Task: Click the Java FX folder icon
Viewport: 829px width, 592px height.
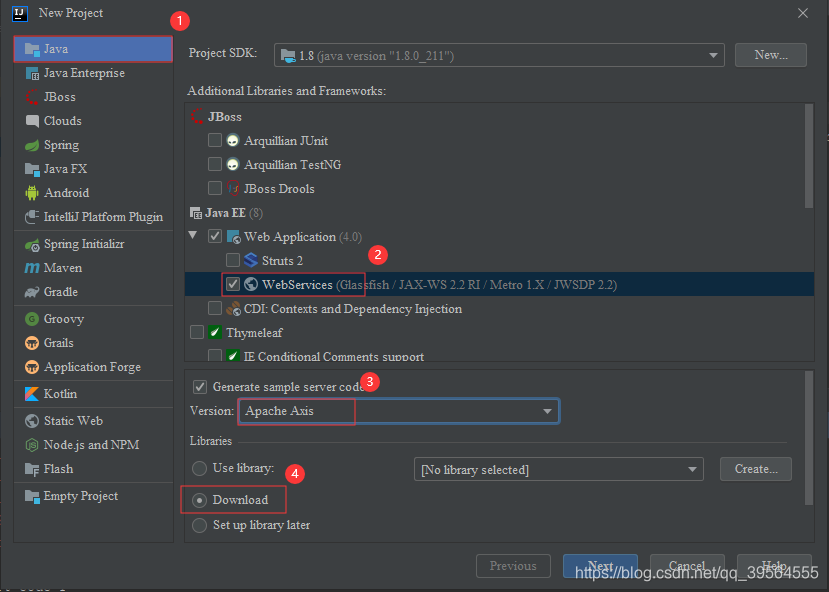Action: [32, 169]
